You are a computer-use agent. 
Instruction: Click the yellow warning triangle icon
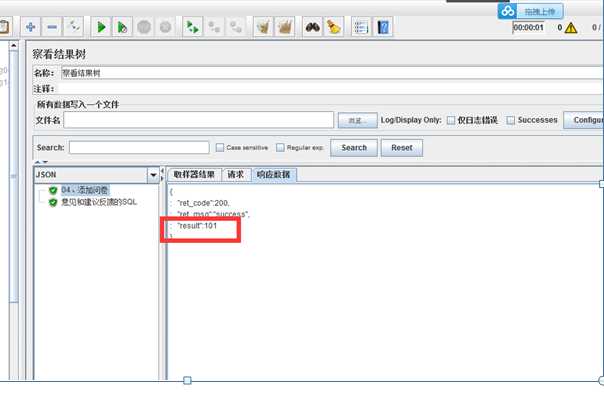point(571,28)
